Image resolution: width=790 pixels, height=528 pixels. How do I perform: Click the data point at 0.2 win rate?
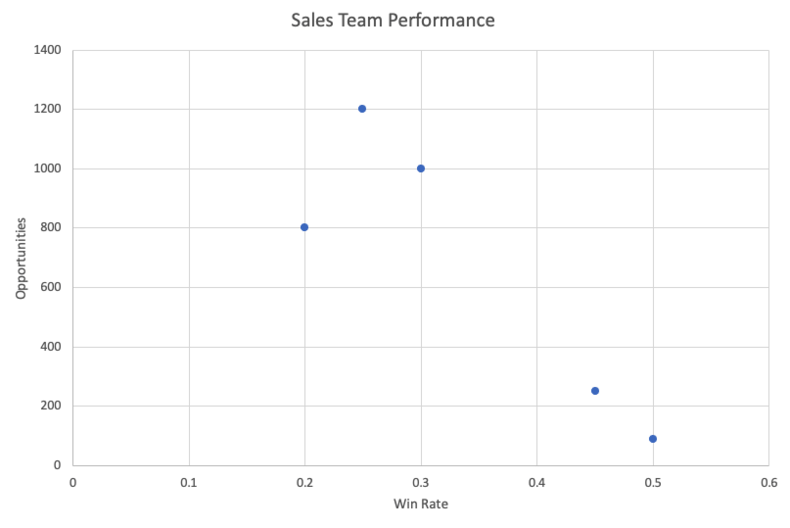click(304, 227)
